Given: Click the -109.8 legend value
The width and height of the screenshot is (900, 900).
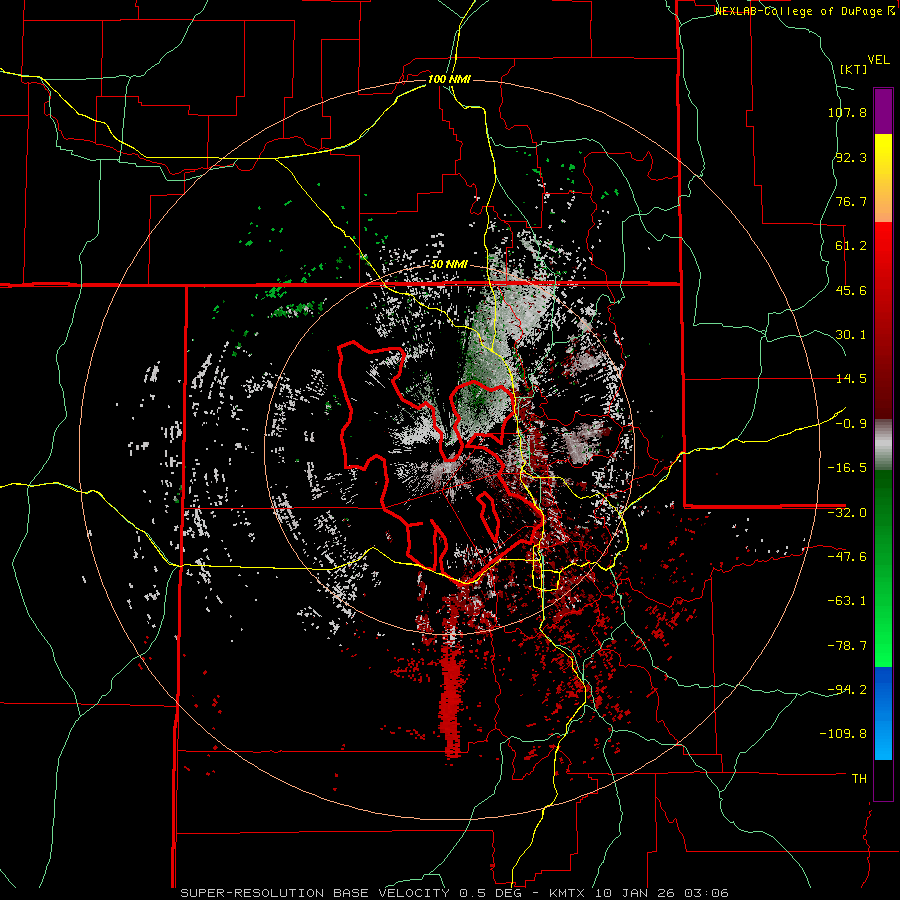Looking at the screenshot, I should (x=843, y=734).
